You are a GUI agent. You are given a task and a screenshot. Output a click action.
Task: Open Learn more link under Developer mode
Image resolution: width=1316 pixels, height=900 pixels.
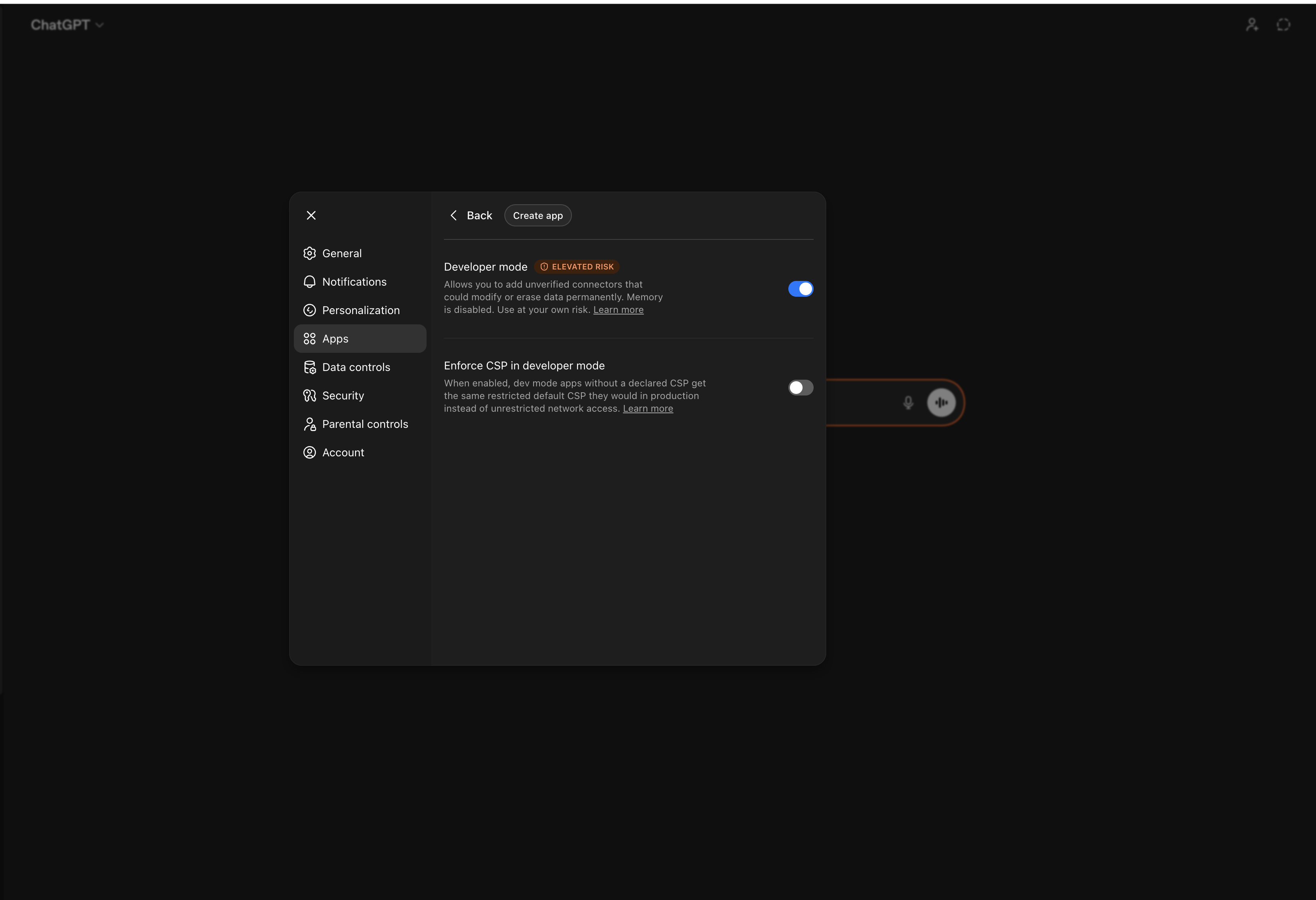tap(619, 310)
